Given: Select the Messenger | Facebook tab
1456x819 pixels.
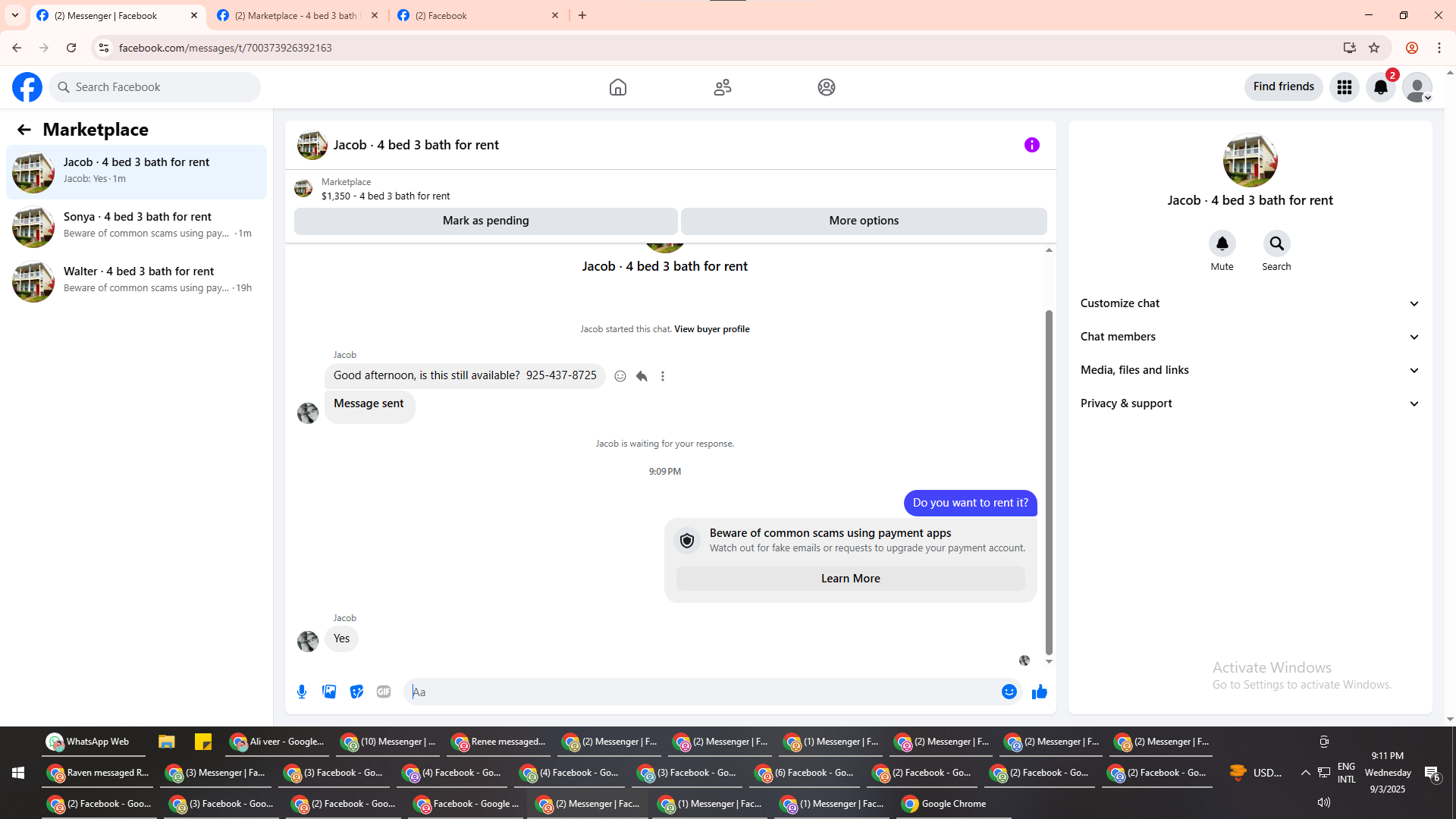Looking at the screenshot, I should pyautogui.click(x=118, y=15).
